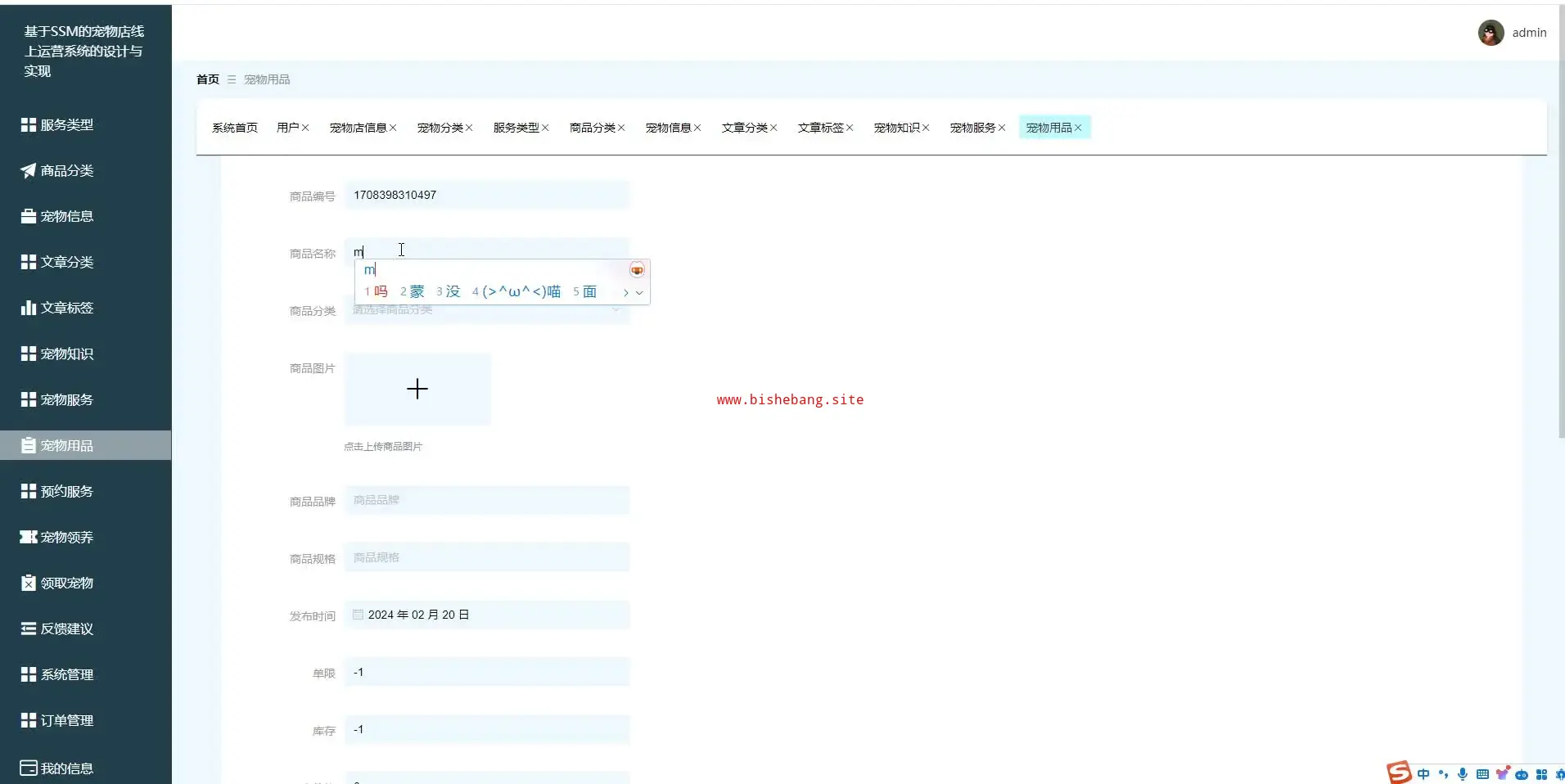The width and height of the screenshot is (1565, 784).
Task: Close the 宠物分类 tab
Action: 469,128
